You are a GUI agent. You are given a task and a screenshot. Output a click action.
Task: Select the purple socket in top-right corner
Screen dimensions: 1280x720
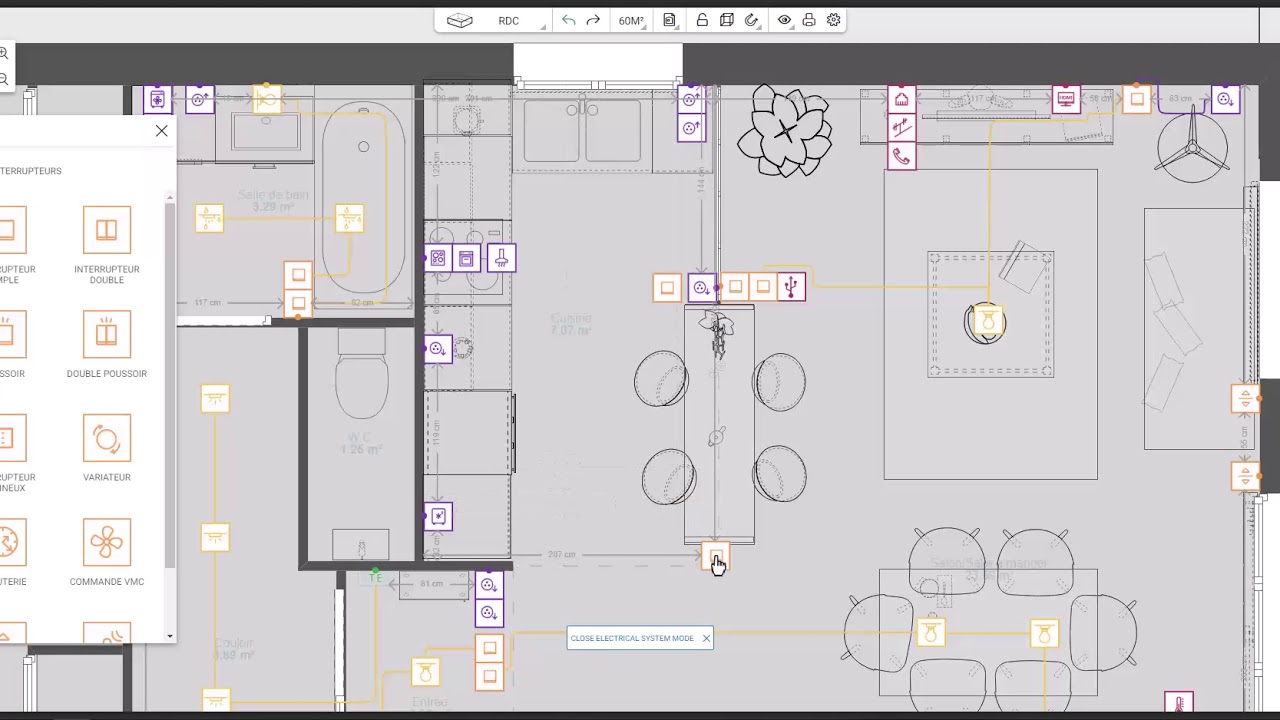(1225, 99)
